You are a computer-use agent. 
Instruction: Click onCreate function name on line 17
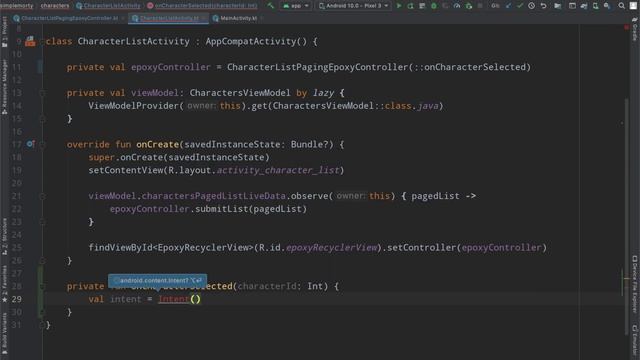(158, 144)
